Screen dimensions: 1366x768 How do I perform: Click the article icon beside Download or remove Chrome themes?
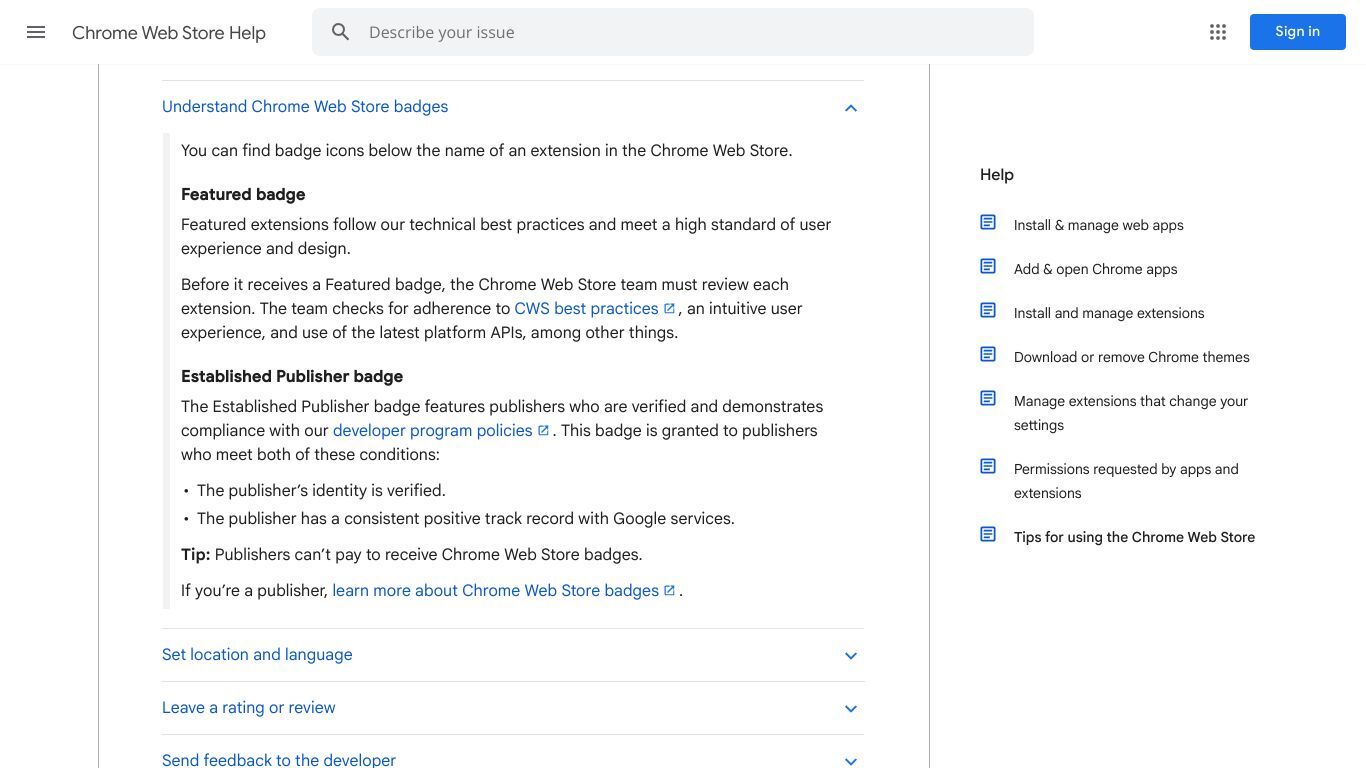tap(988, 355)
